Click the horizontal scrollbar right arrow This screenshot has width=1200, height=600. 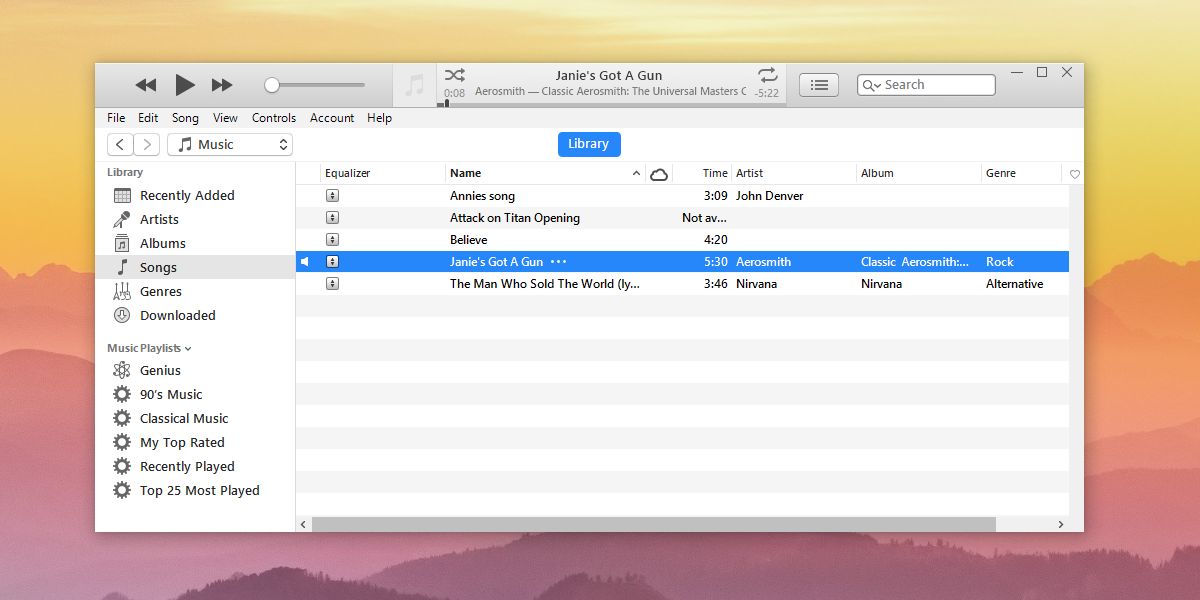(1061, 524)
